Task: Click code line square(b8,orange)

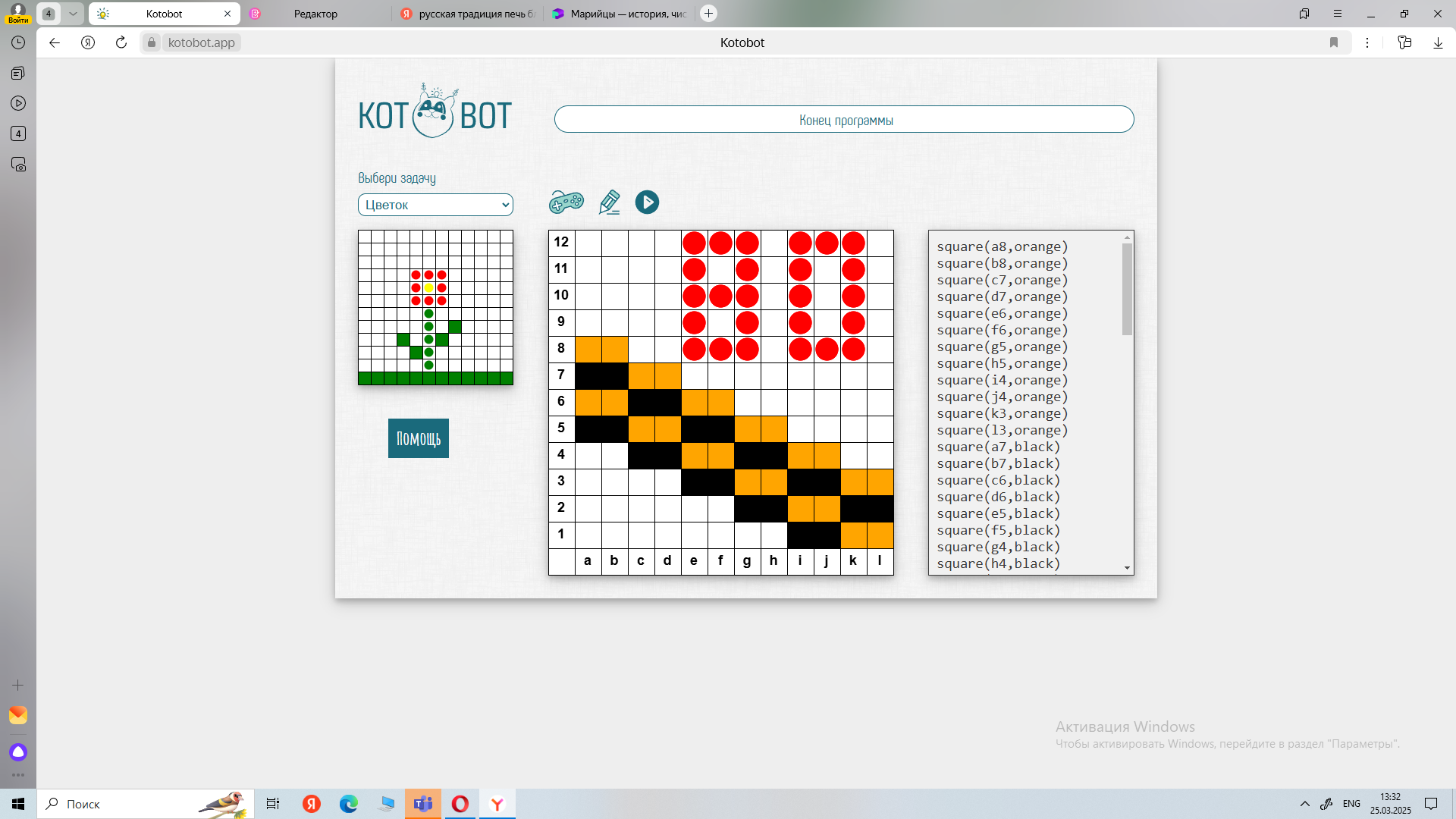Action: pos(1002,263)
